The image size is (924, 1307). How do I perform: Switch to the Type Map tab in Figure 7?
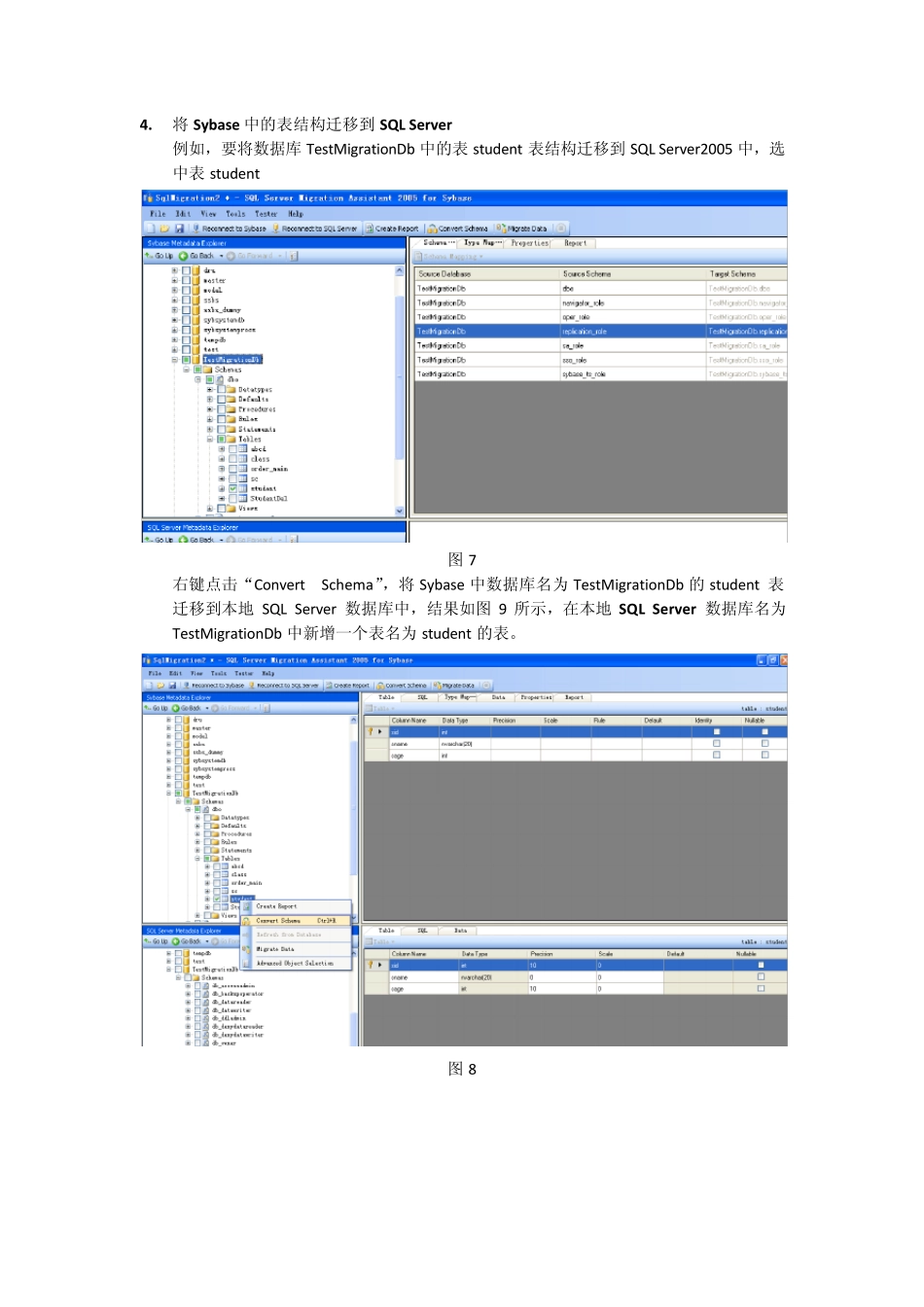point(481,243)
